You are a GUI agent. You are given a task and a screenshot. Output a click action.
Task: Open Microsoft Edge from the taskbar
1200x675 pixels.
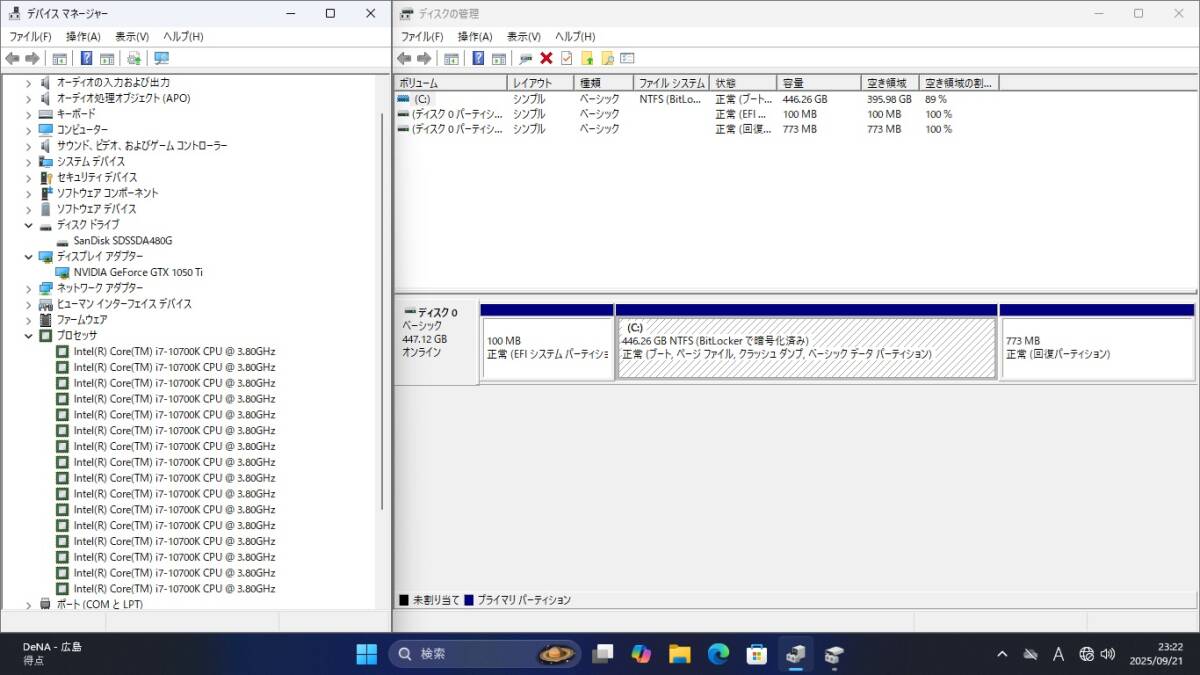pyautogui.click(x=718, y=654)
